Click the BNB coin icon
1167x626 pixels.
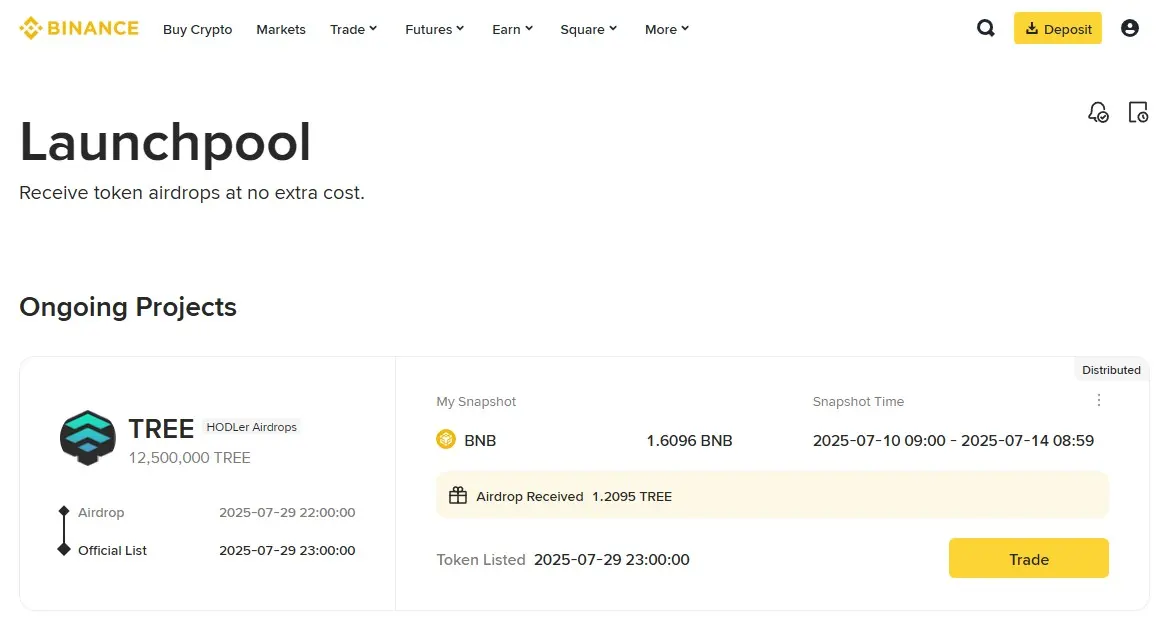click(x=446, y=440)
